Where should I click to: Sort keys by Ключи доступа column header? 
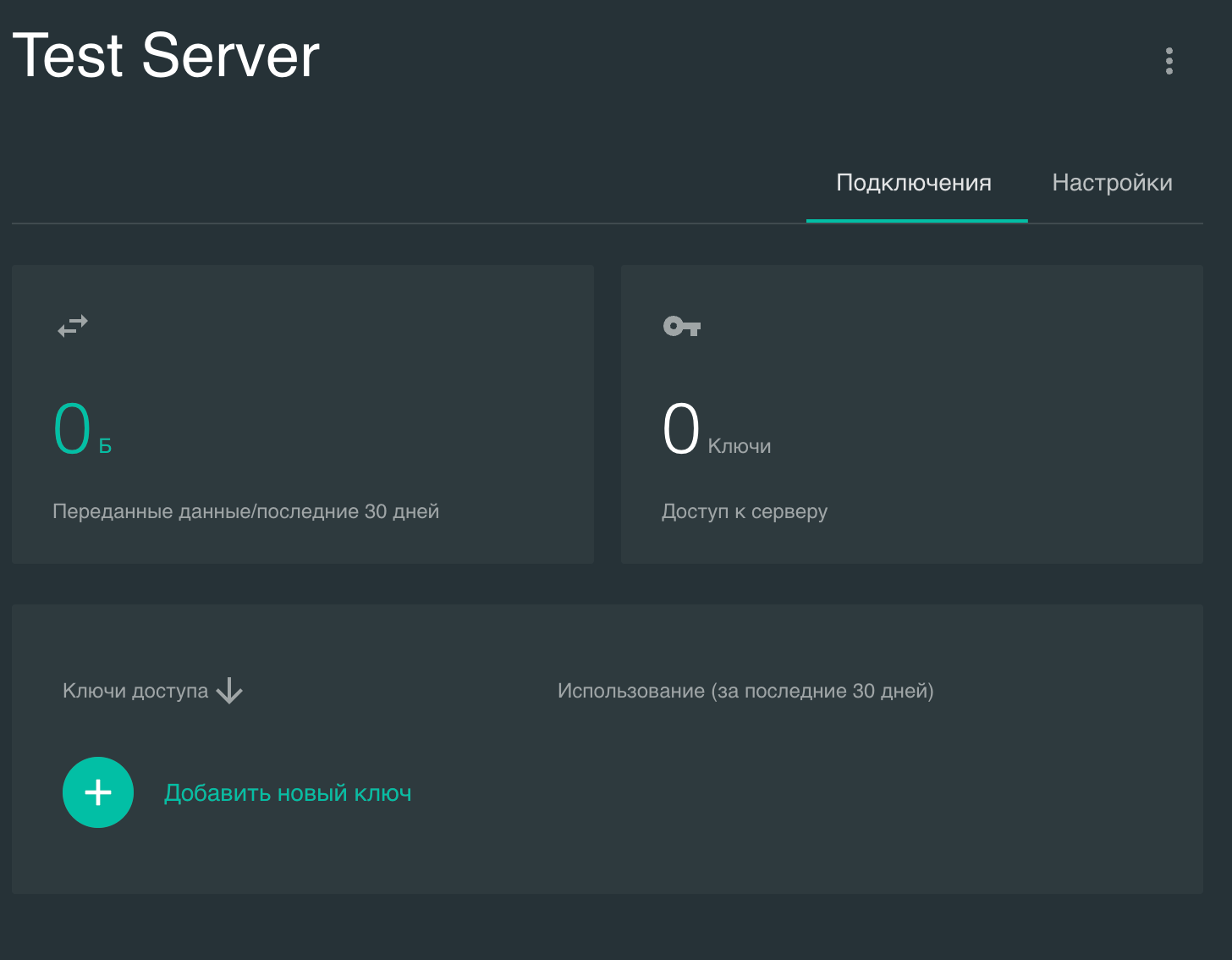pyautogui.click(x=135, y=691)
